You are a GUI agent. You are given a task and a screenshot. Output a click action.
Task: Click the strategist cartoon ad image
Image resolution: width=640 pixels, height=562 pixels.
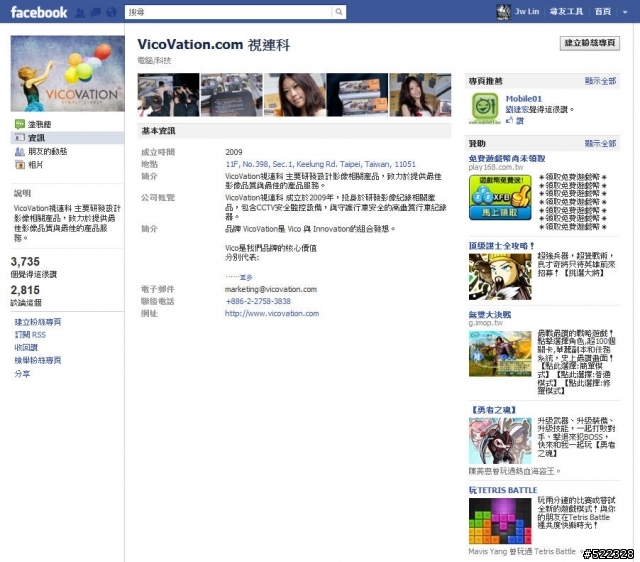coord(500,277)
